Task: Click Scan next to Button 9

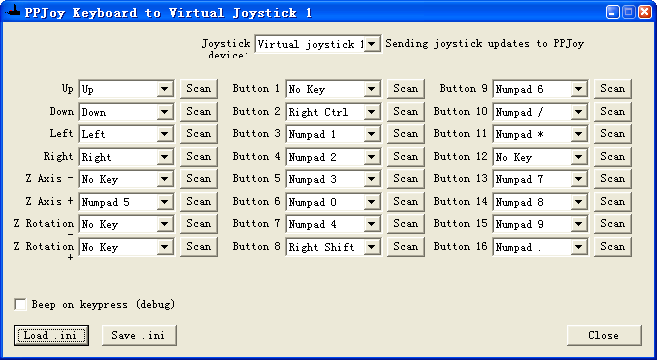Action: pos(613,89)
